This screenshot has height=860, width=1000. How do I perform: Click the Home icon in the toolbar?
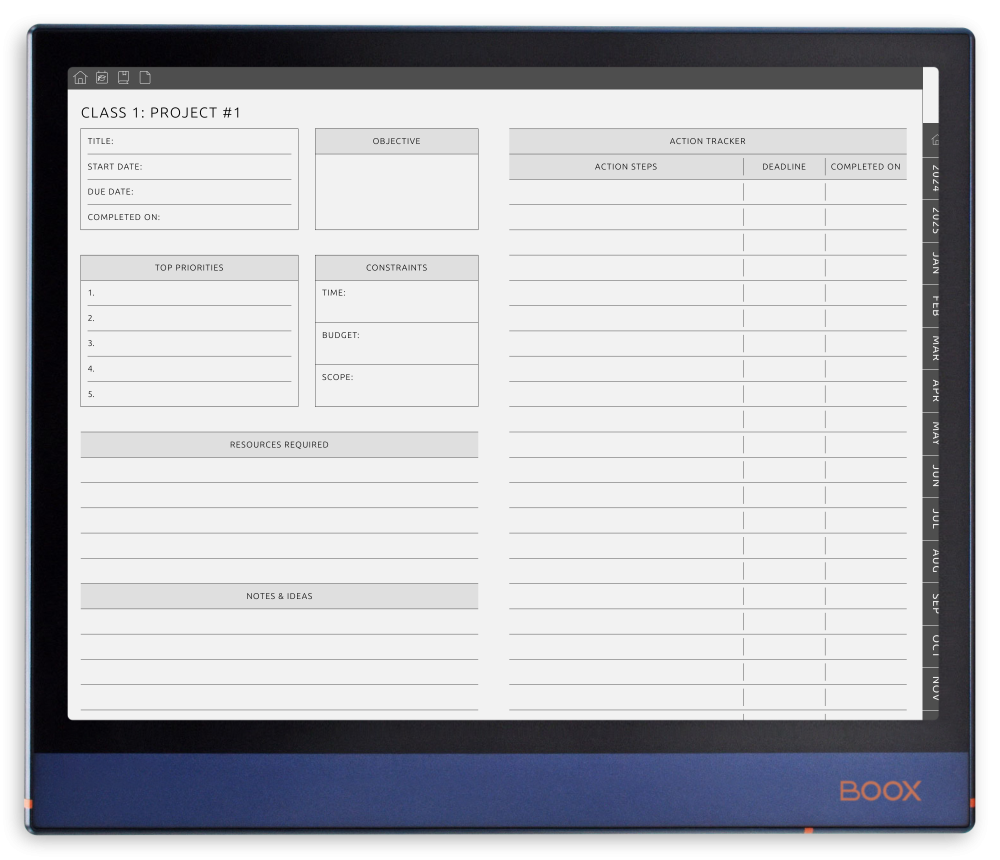(x=80, y=77)
